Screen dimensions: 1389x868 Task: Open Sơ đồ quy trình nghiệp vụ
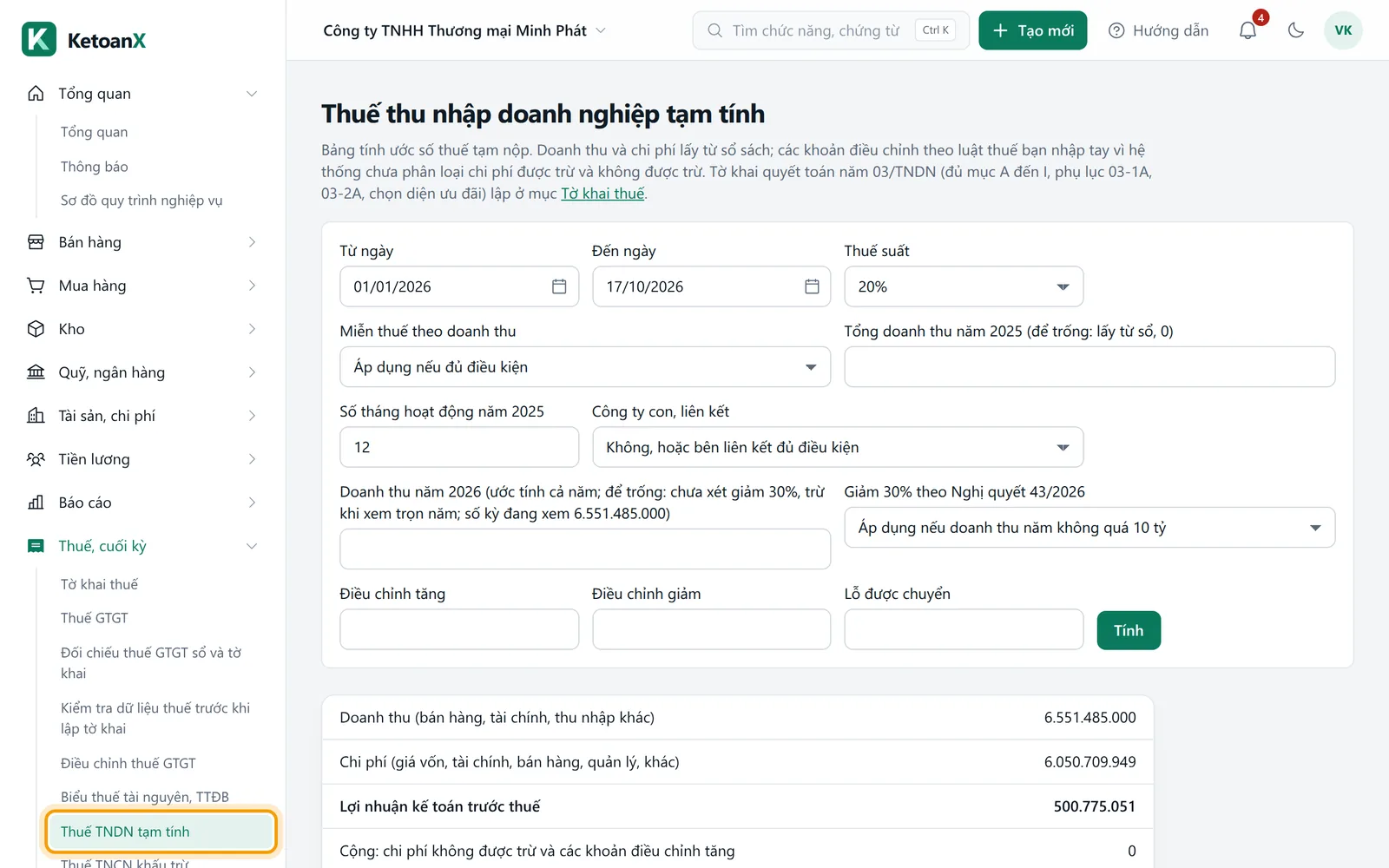click(x=142, y=201)
